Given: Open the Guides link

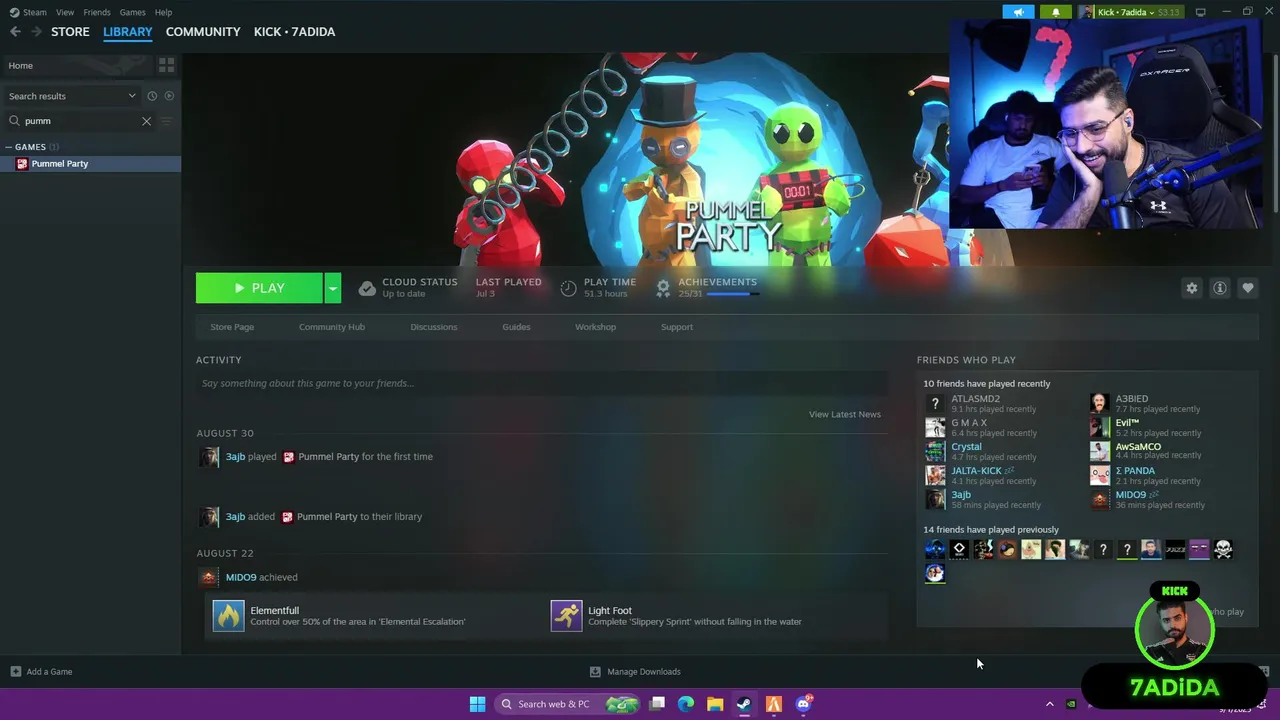Looking at the screenshot, I should [516, 327].
